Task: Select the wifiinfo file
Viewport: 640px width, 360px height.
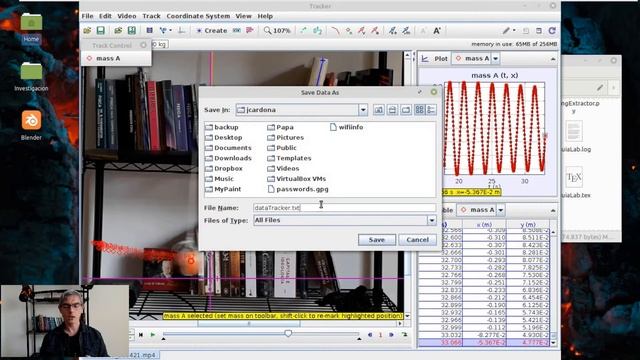Action: click(x=346, y=127)
